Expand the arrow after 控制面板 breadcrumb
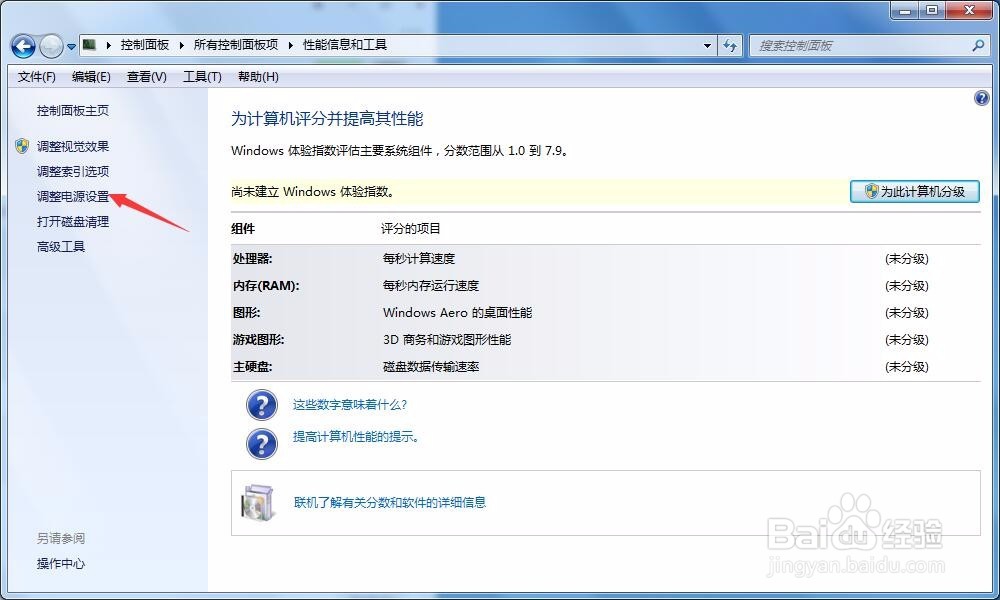The image size is (1000, 600). [182, 45]
